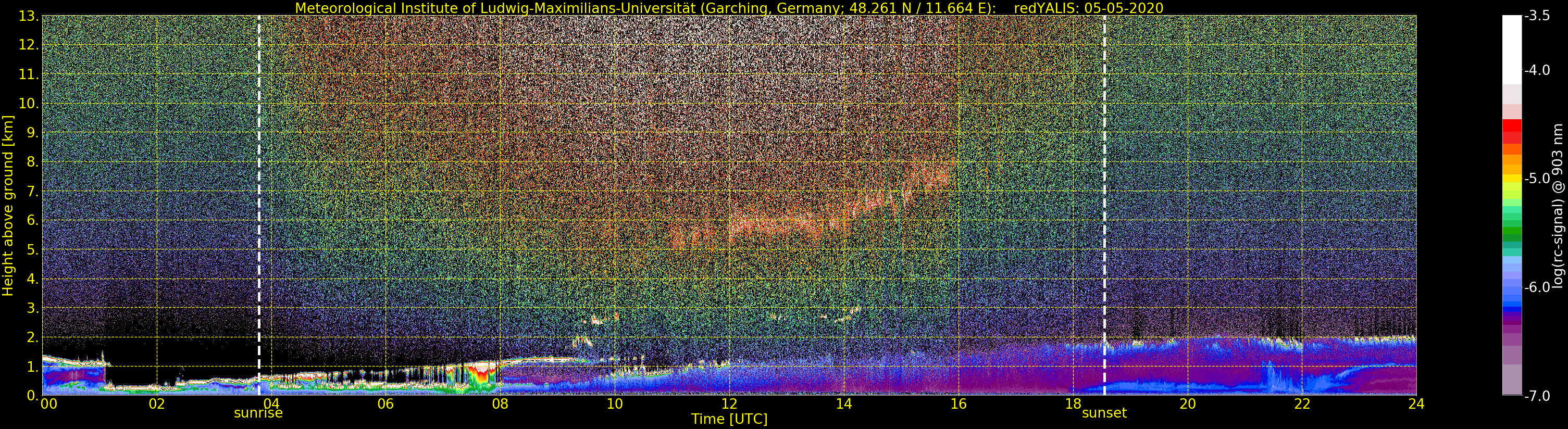Image resolution: width=1568 pixels, height=429 pixels.
Task: Pick the bright red band in the colorbar
Action: [x=1512, y=127]
